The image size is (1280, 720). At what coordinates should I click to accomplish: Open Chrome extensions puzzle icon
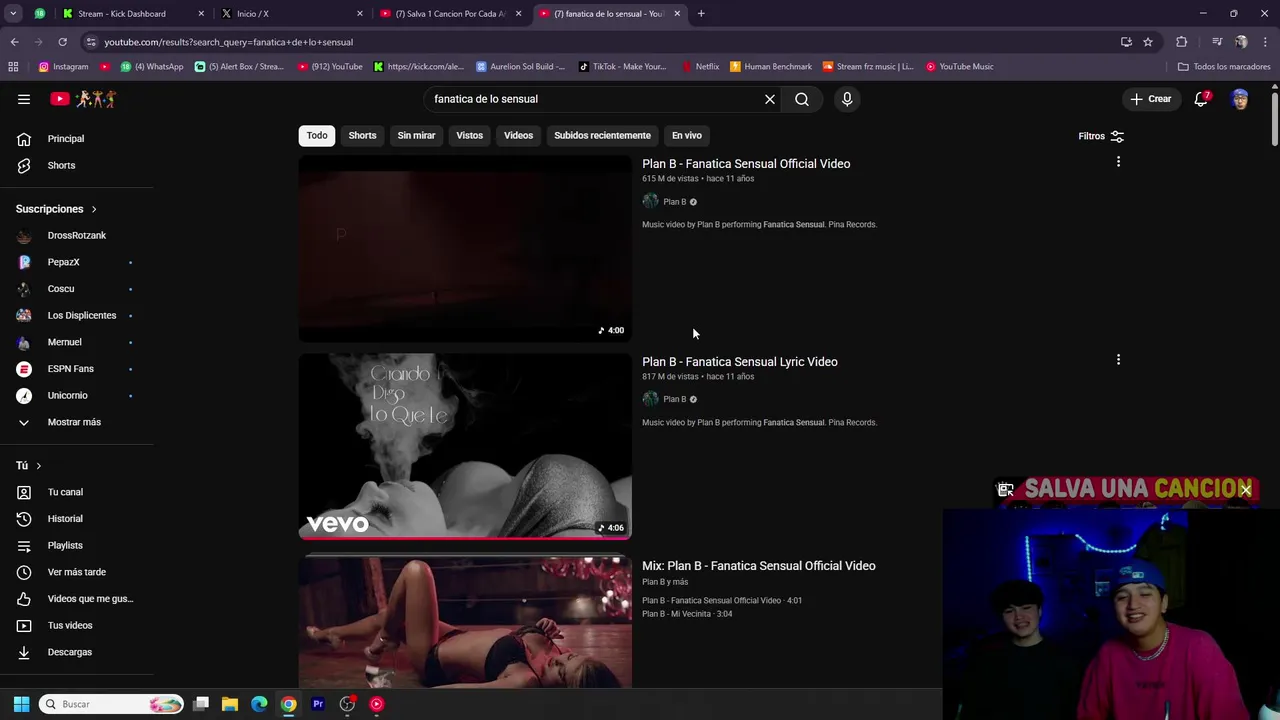[1182, 42]
